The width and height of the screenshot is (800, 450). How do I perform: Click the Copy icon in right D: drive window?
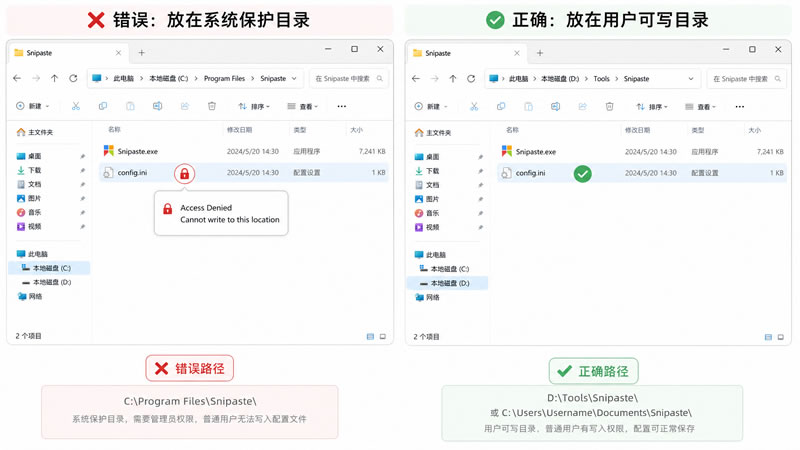click(x=501, y=107)
